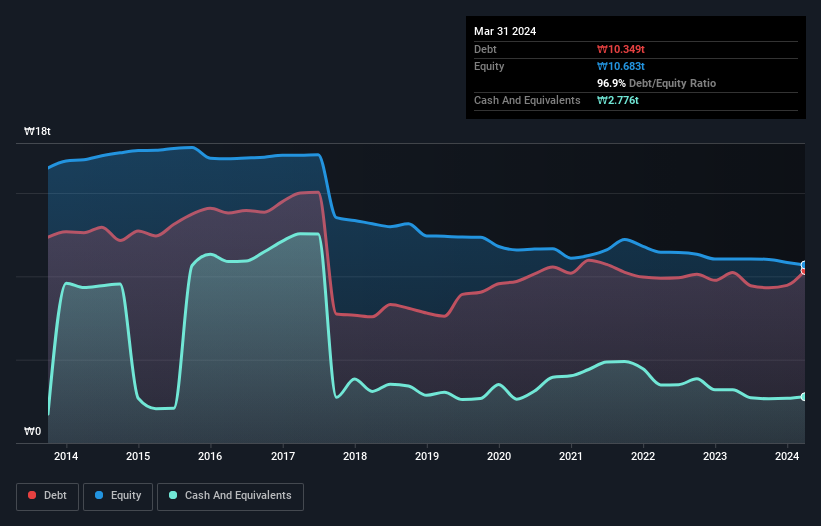The height and width of the screenshot is (526, 821).
Task: Click the 2024 x-axis label
Action: [787, 456]
